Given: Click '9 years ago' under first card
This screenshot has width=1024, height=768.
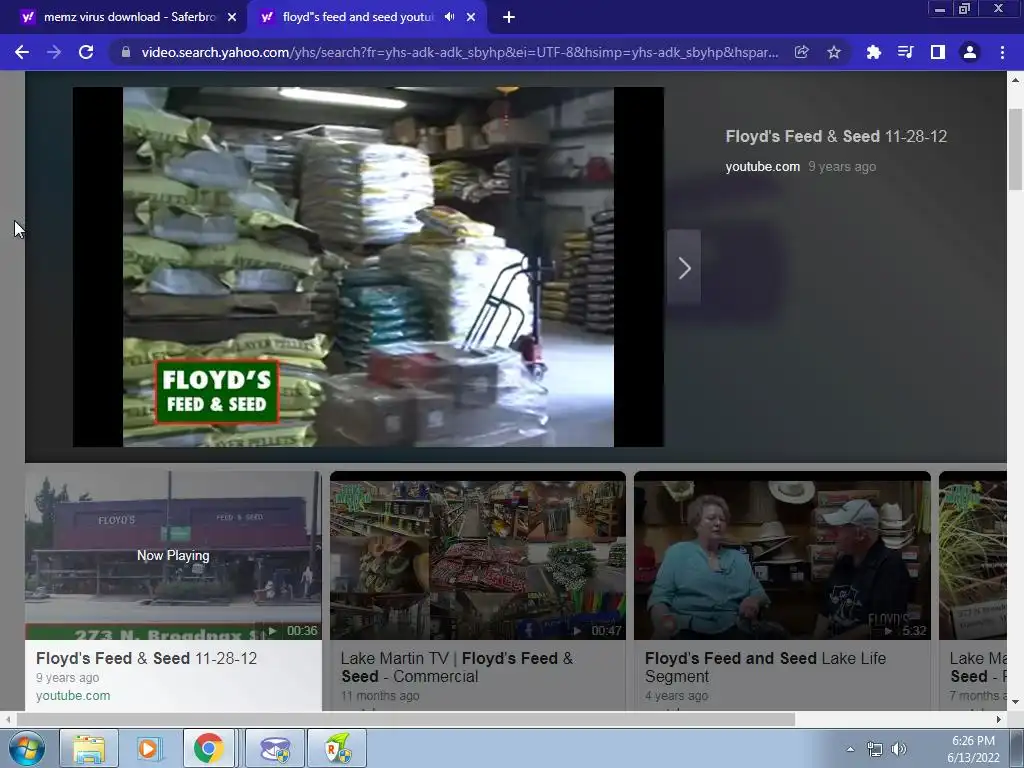Looking at the screenshot, I should [67, 678].
